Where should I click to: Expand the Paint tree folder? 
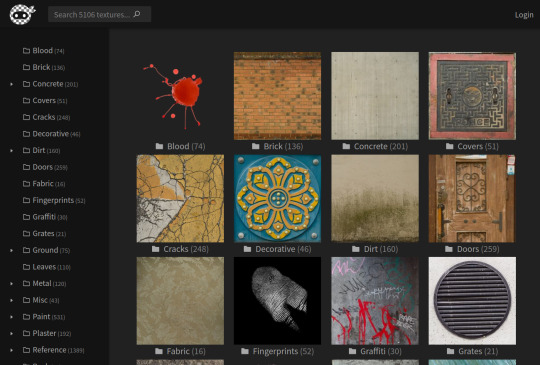(x=11, y=317)
